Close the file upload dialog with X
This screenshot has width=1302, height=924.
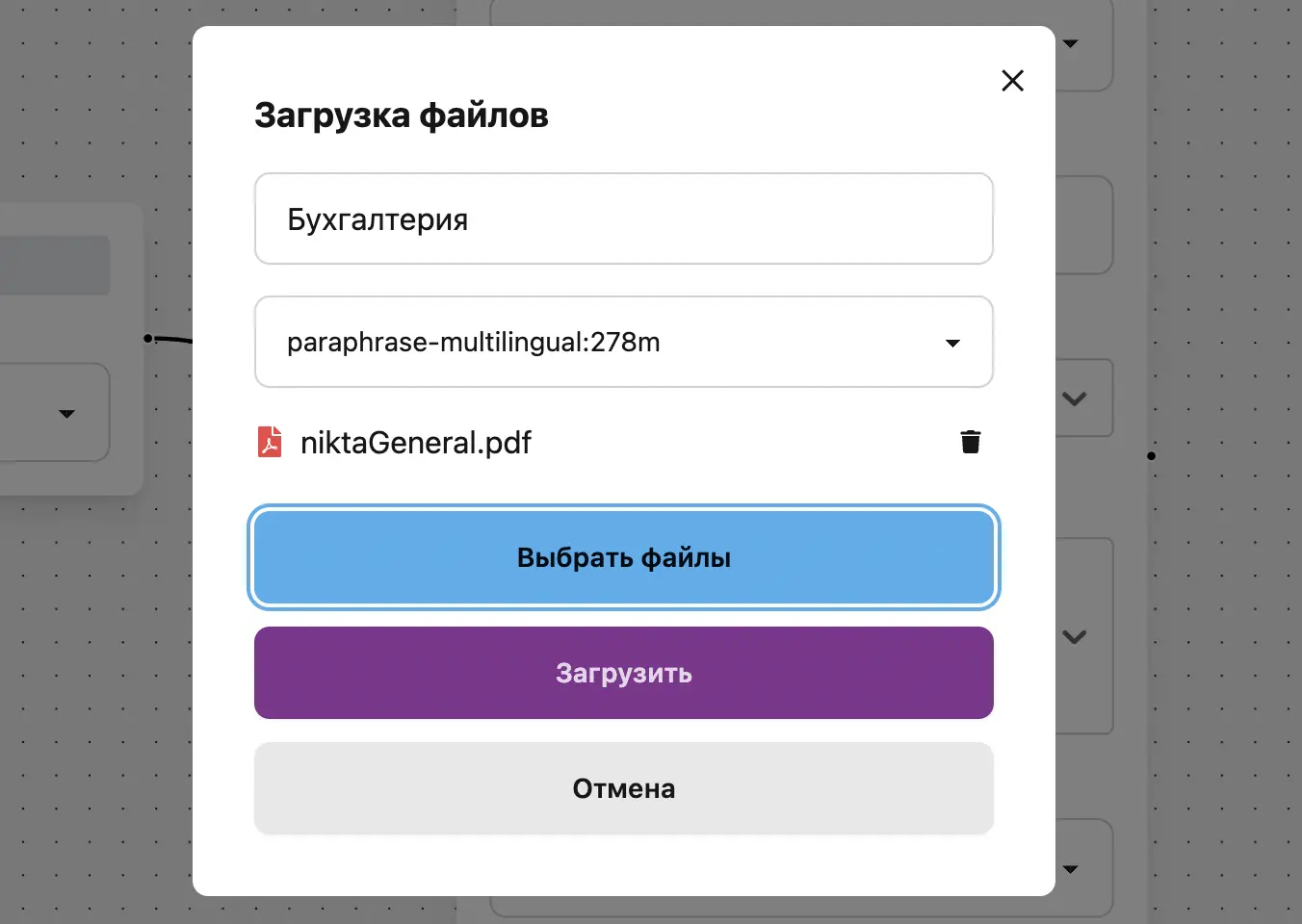(1012, 81)
